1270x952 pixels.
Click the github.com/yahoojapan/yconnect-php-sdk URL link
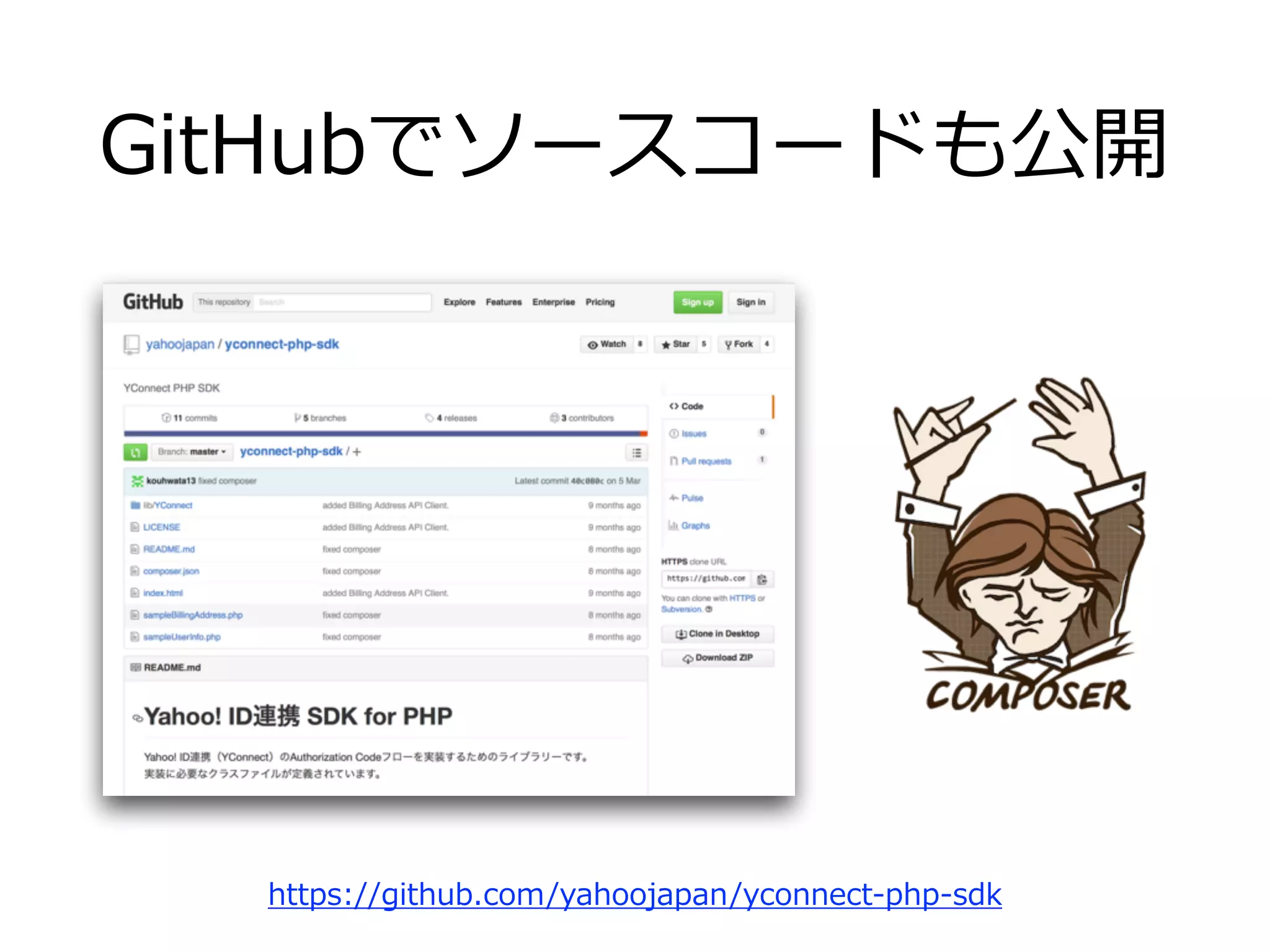click(x=635, y=896)
